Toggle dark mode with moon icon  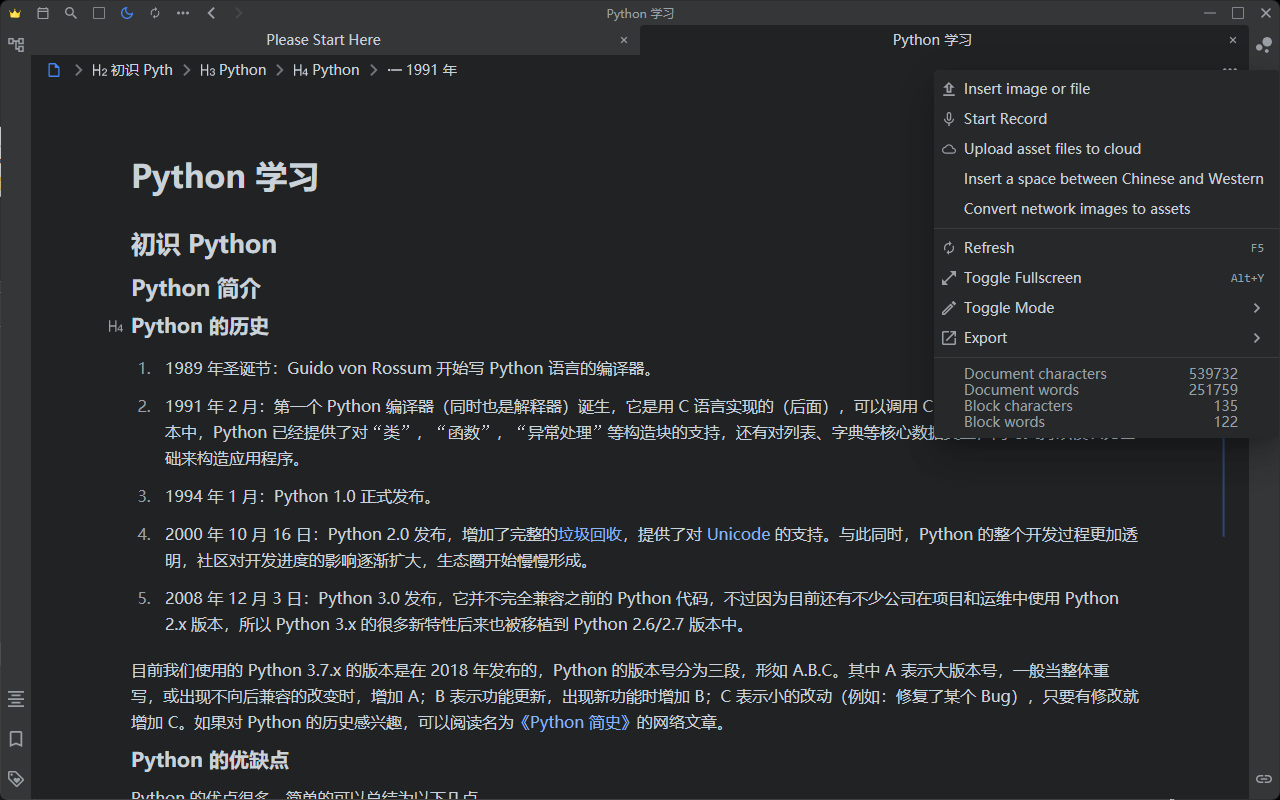[x=126, y=13]
